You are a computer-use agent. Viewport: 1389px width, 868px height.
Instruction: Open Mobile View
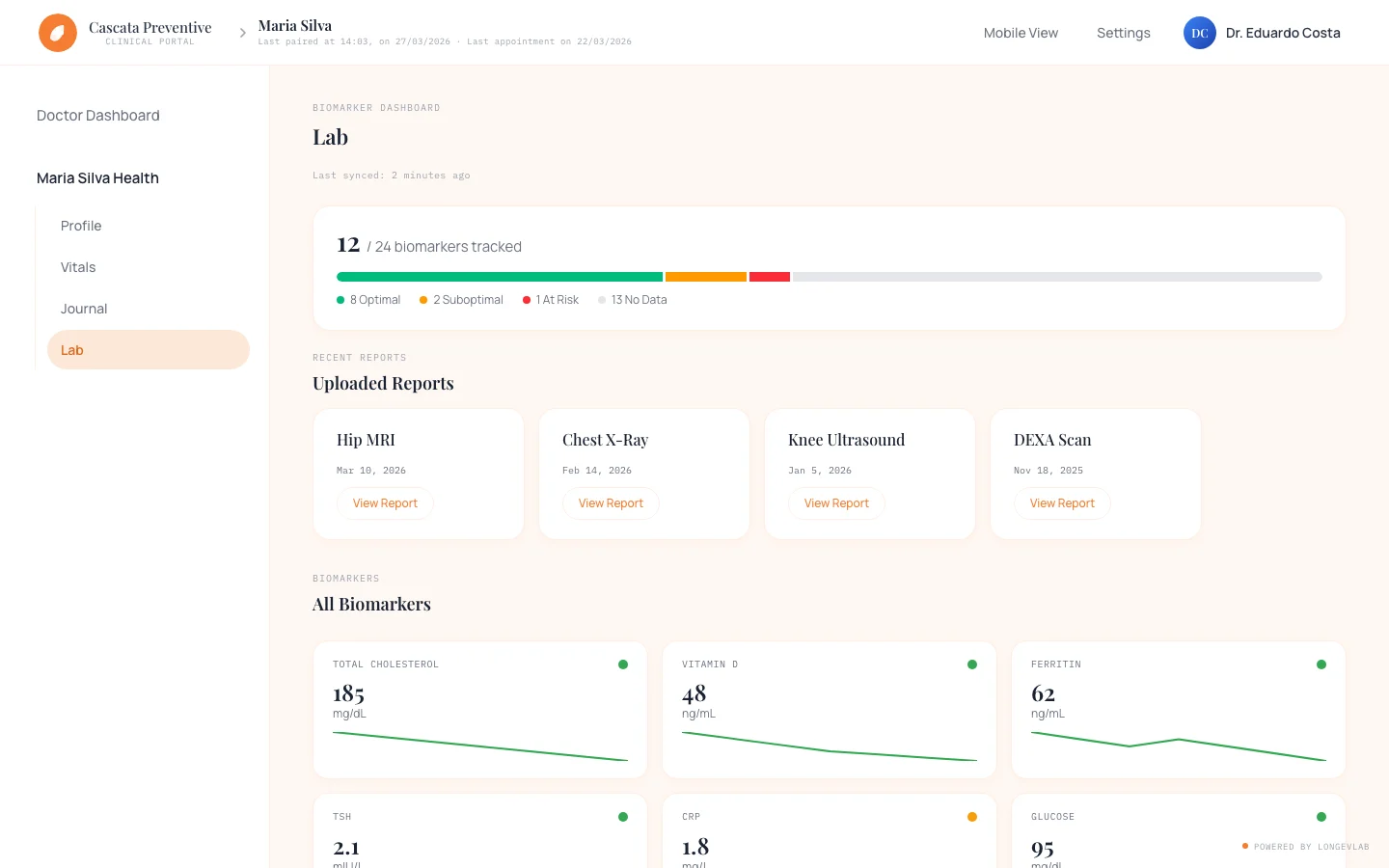click(x=1021, y=33)
